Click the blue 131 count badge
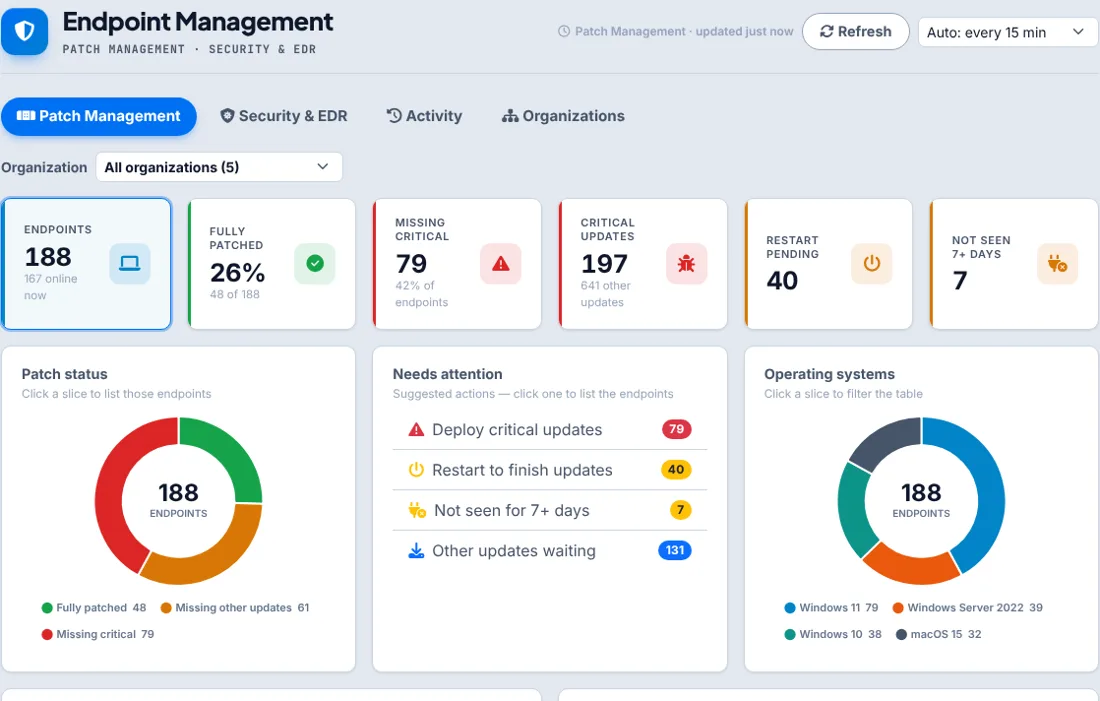Image resolution: width=1100 pixels, height=701 pixels. [675, 550]
